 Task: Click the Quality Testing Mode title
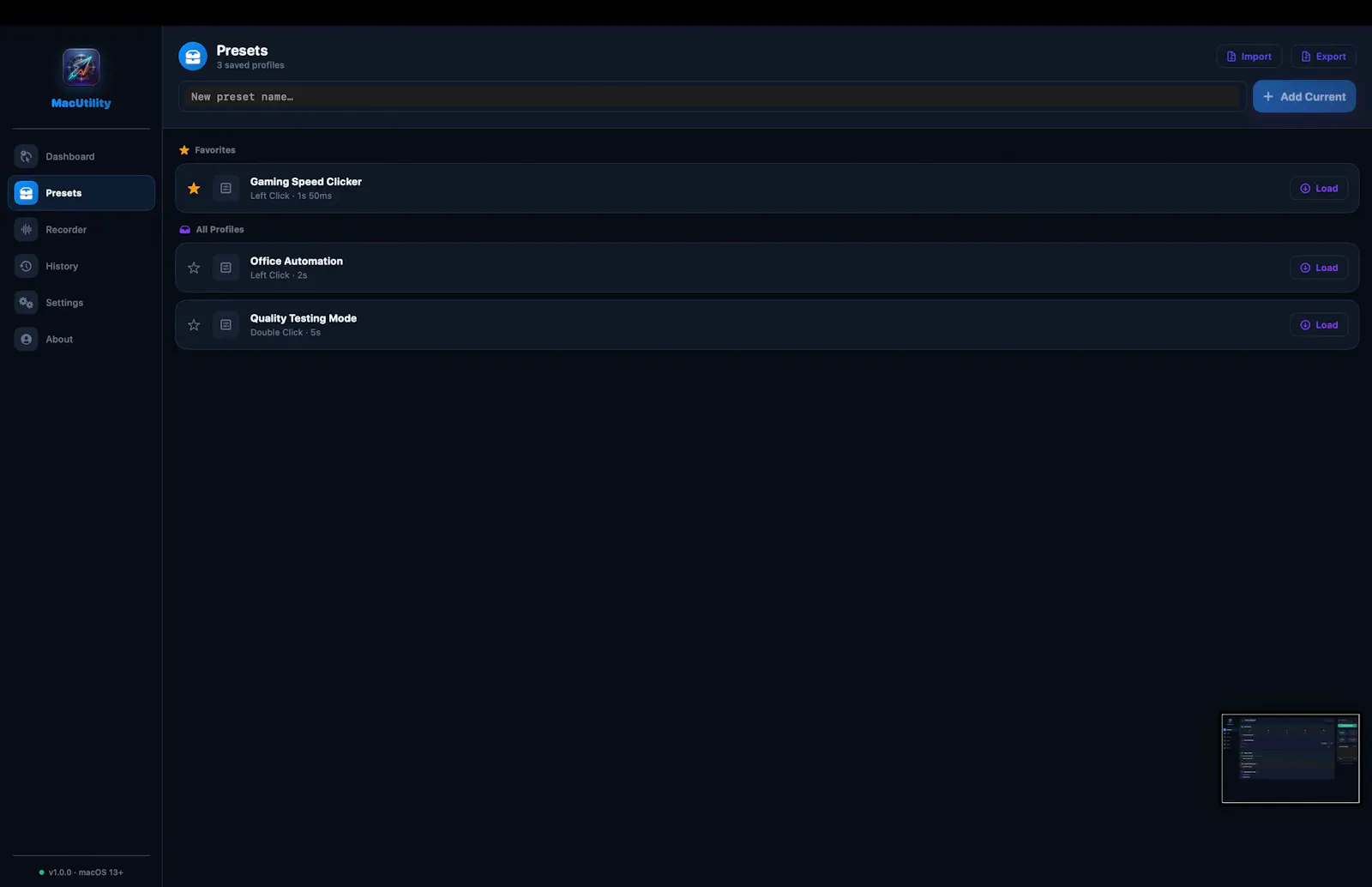(x=304, y=318)
